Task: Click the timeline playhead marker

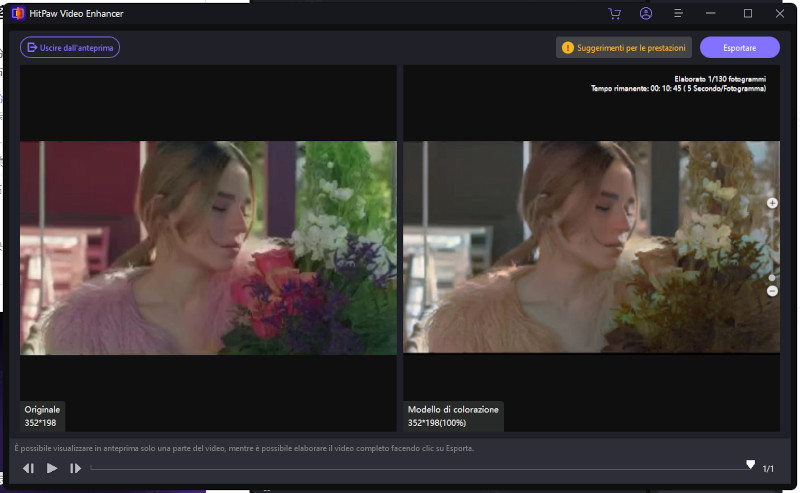Action: click(751, 465)
